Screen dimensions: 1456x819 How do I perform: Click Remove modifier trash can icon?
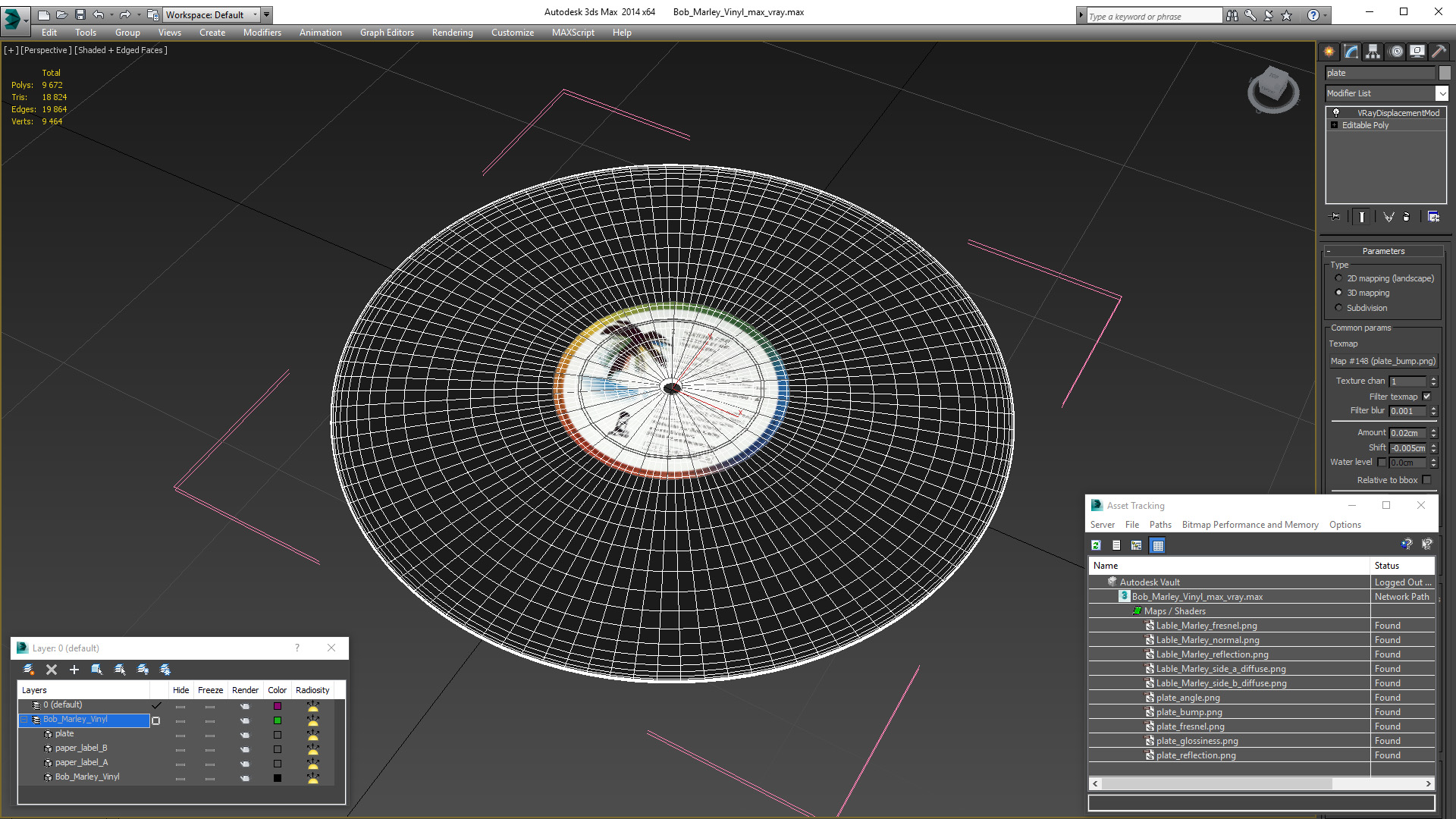[x=1407, y=217]
